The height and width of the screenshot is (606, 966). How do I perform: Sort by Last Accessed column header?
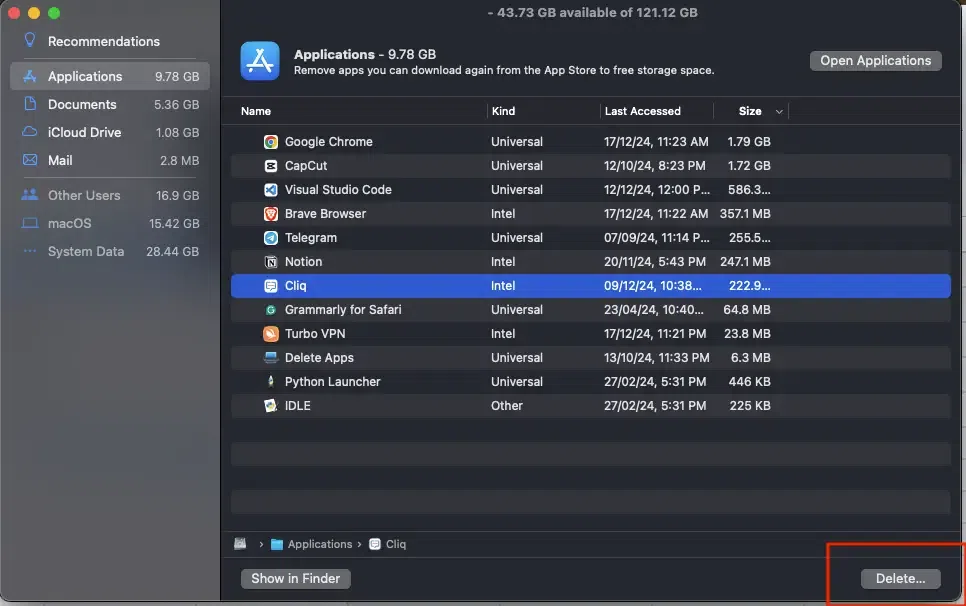pos(643,111)
